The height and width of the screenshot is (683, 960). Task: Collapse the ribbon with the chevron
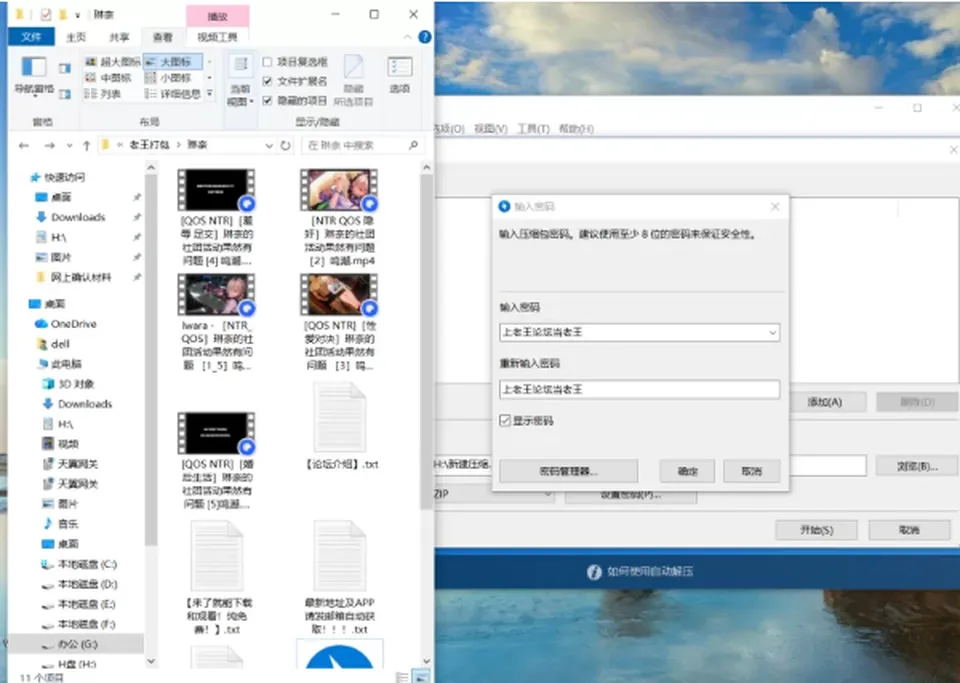point(407,37)
